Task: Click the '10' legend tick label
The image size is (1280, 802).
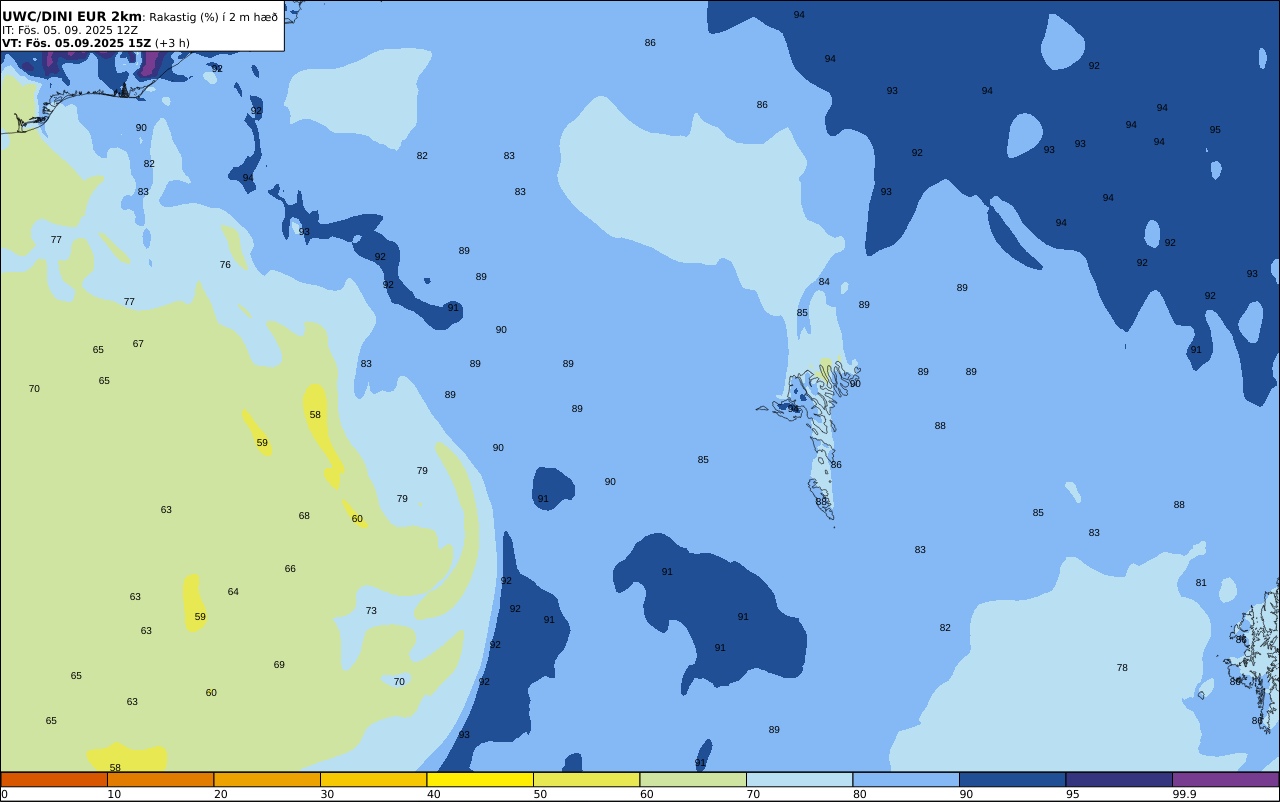Action: 114,794
